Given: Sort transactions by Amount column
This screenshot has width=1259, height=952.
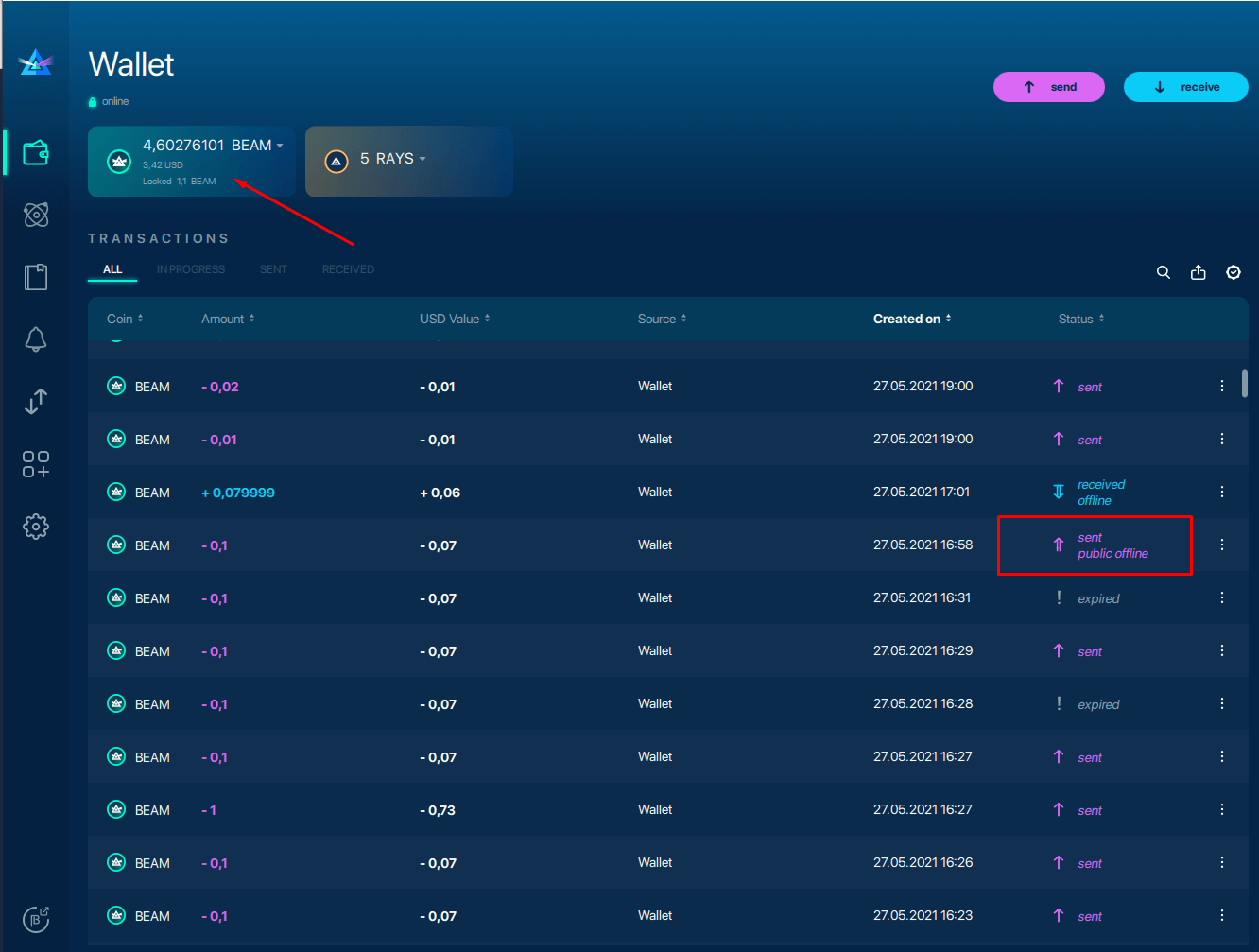Looking at the screenshot, I should coord(228,319).
